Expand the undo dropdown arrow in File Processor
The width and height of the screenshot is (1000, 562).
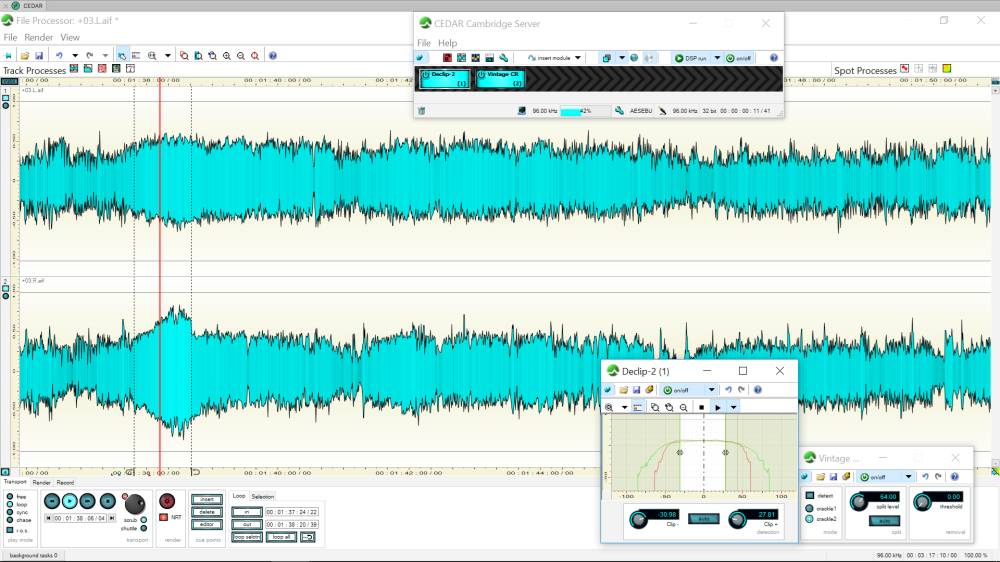[75, 55]
